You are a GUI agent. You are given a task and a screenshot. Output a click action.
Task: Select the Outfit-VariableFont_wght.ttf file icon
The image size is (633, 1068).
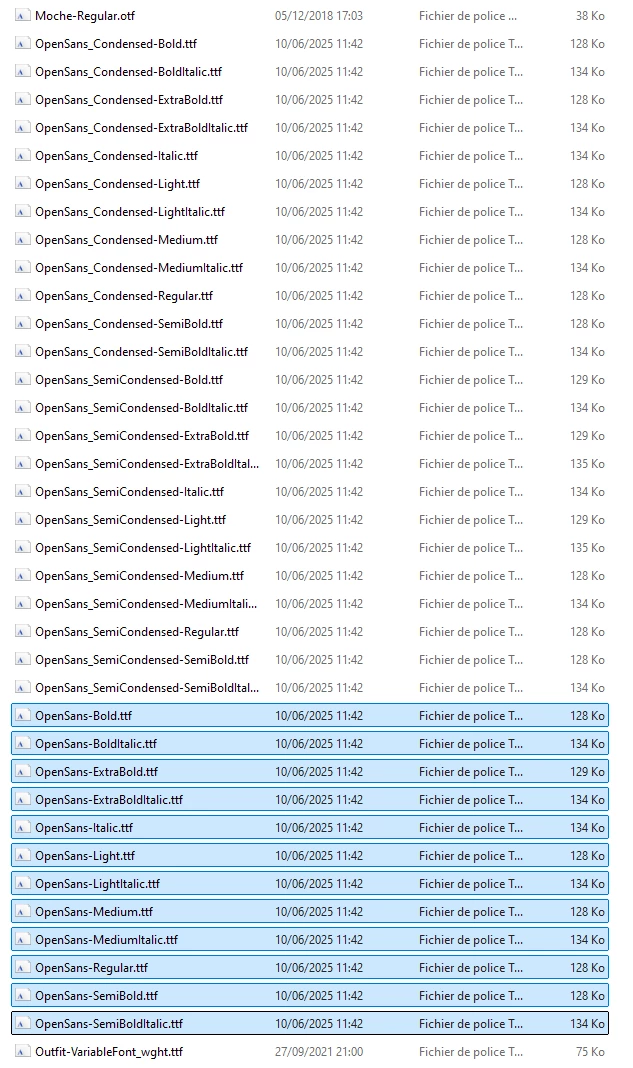point(22,1051)
